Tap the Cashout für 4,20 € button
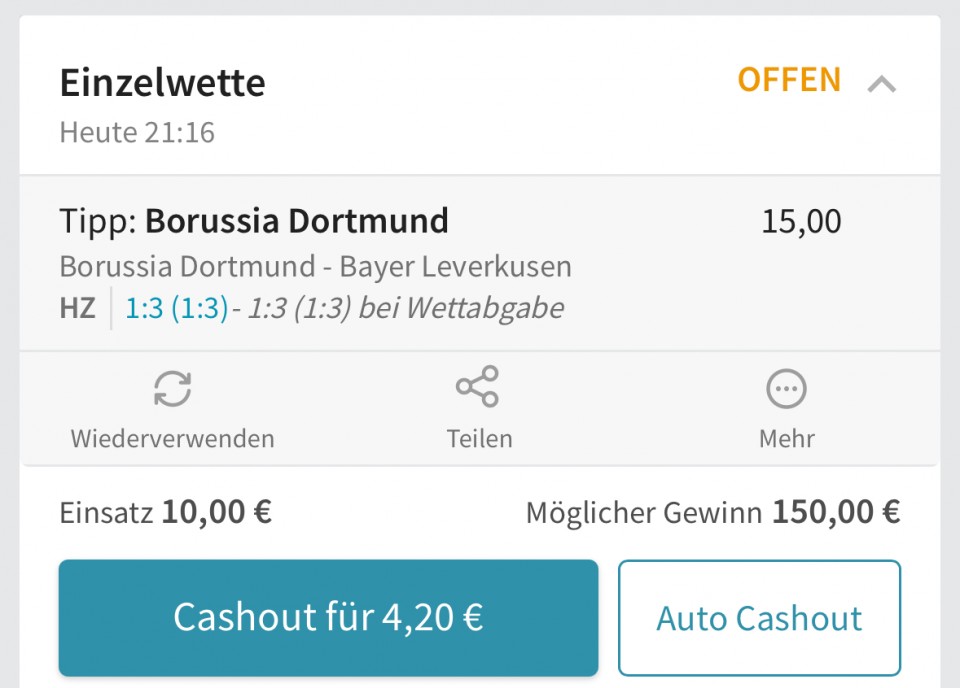Screen dimensions: 960x688 tap(328, 618)
